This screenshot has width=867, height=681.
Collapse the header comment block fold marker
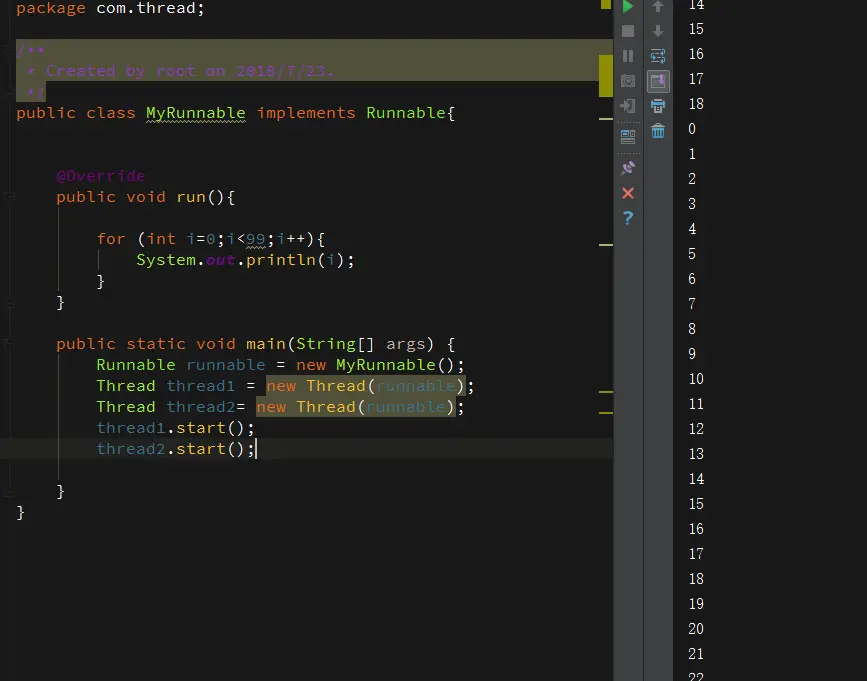[x=8, y=50]
